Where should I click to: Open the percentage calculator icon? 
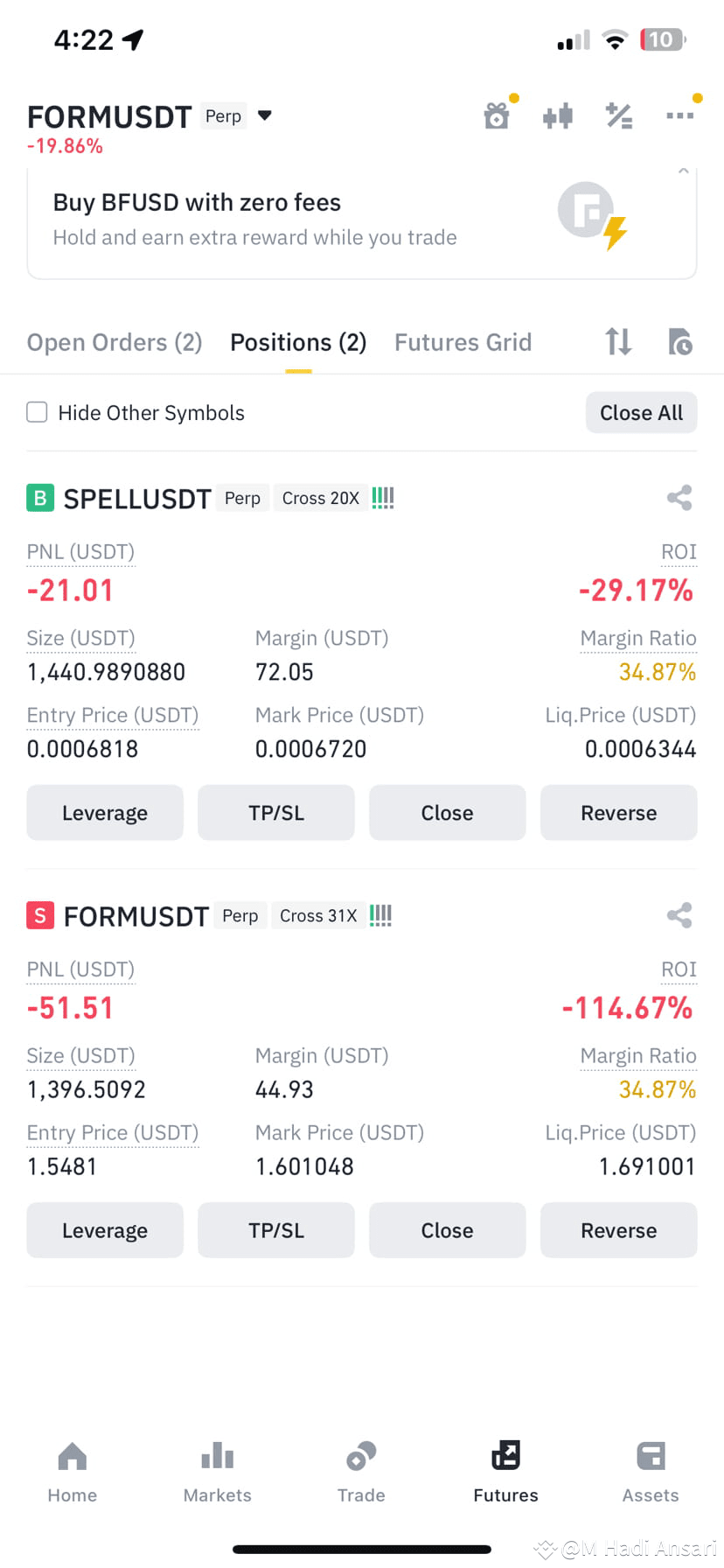[619, 115]
